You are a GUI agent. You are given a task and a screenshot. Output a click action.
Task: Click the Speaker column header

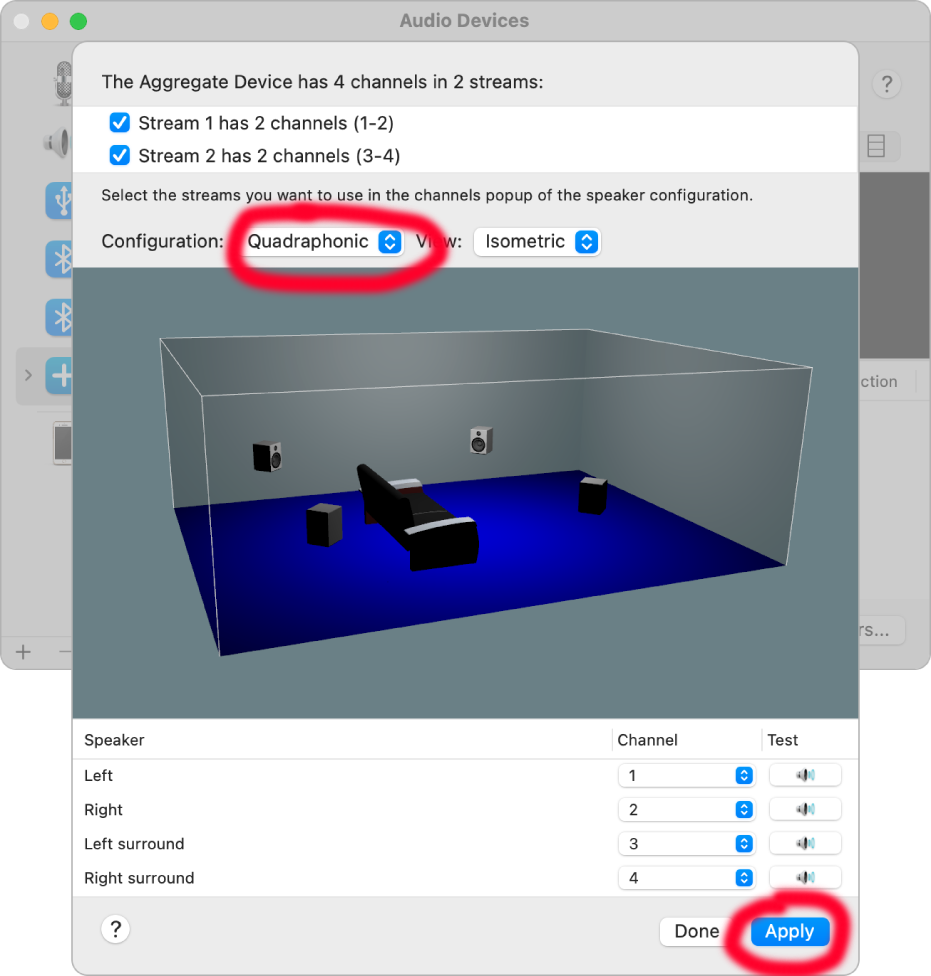click(x=115, y=740)
